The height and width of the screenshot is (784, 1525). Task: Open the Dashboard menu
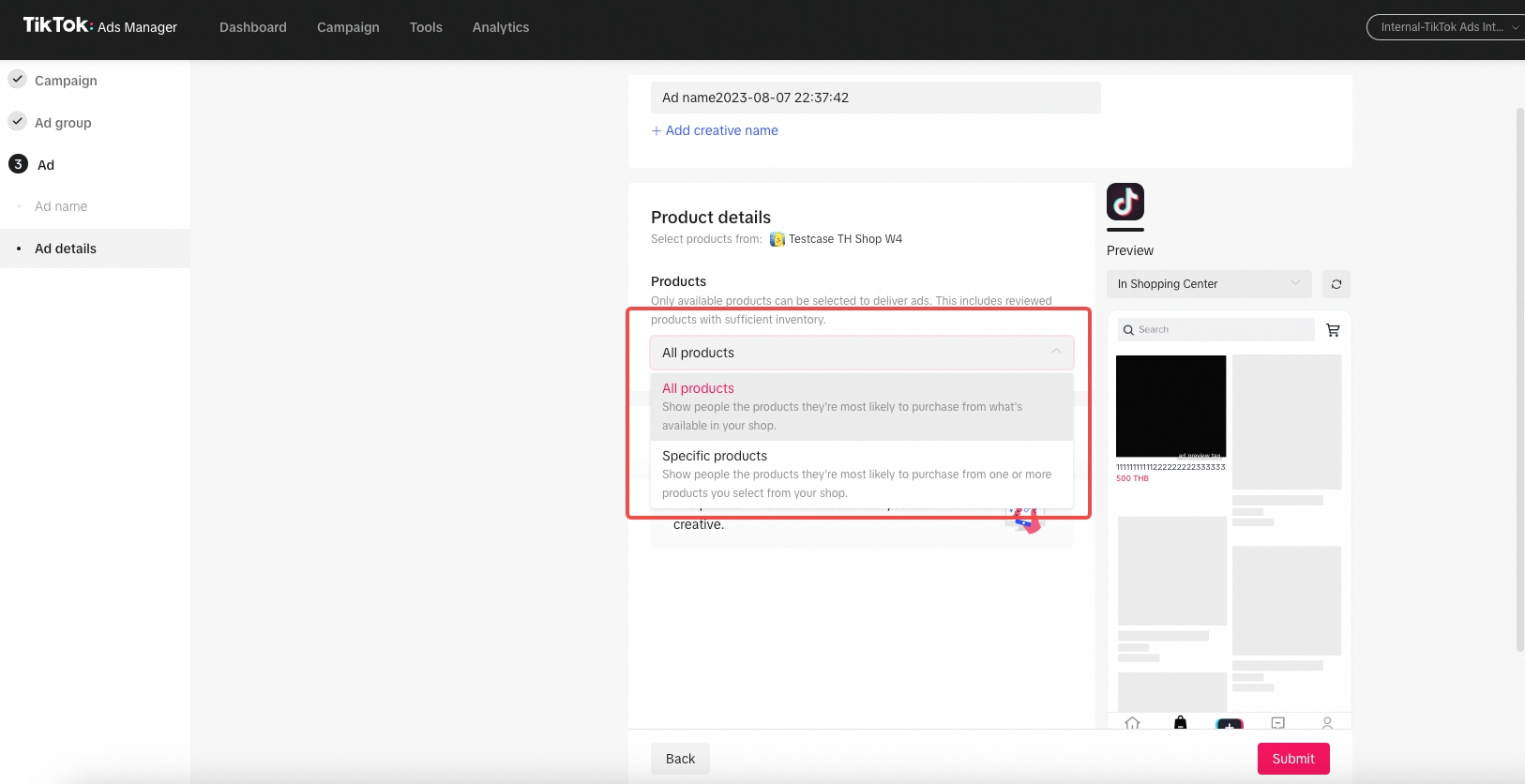tap(253, 27)
